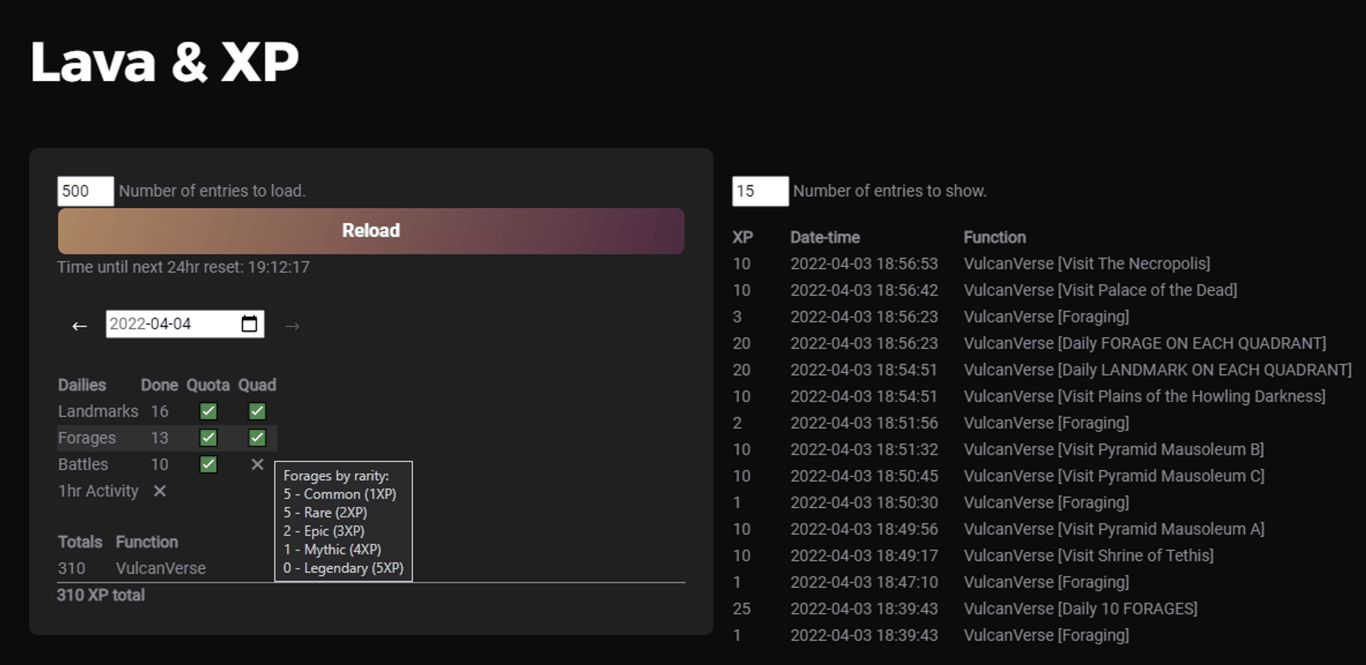Image resolution: width=1366 pixels, height=665 pixels.
Task: Click '2 - Epic (3XP)' in forages tooltip
Action: (x=324, y=531)
